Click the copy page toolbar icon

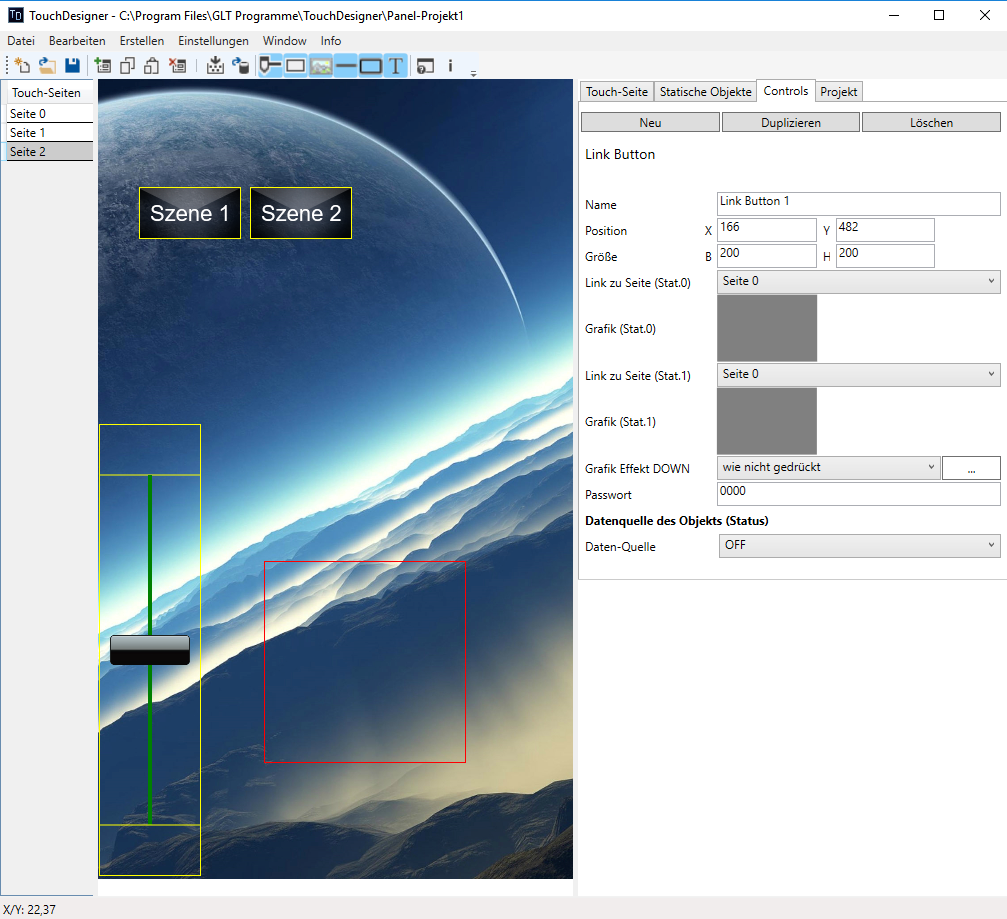coord(127,66)
